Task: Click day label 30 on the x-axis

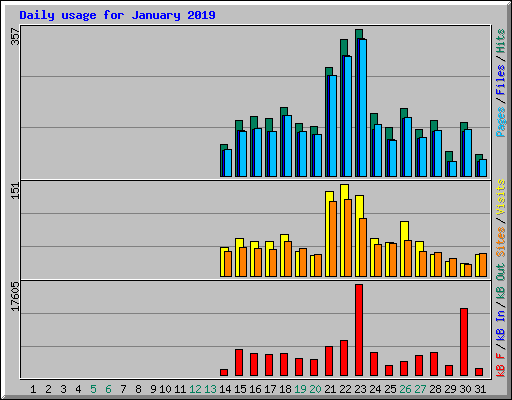Action: point(465,389)
